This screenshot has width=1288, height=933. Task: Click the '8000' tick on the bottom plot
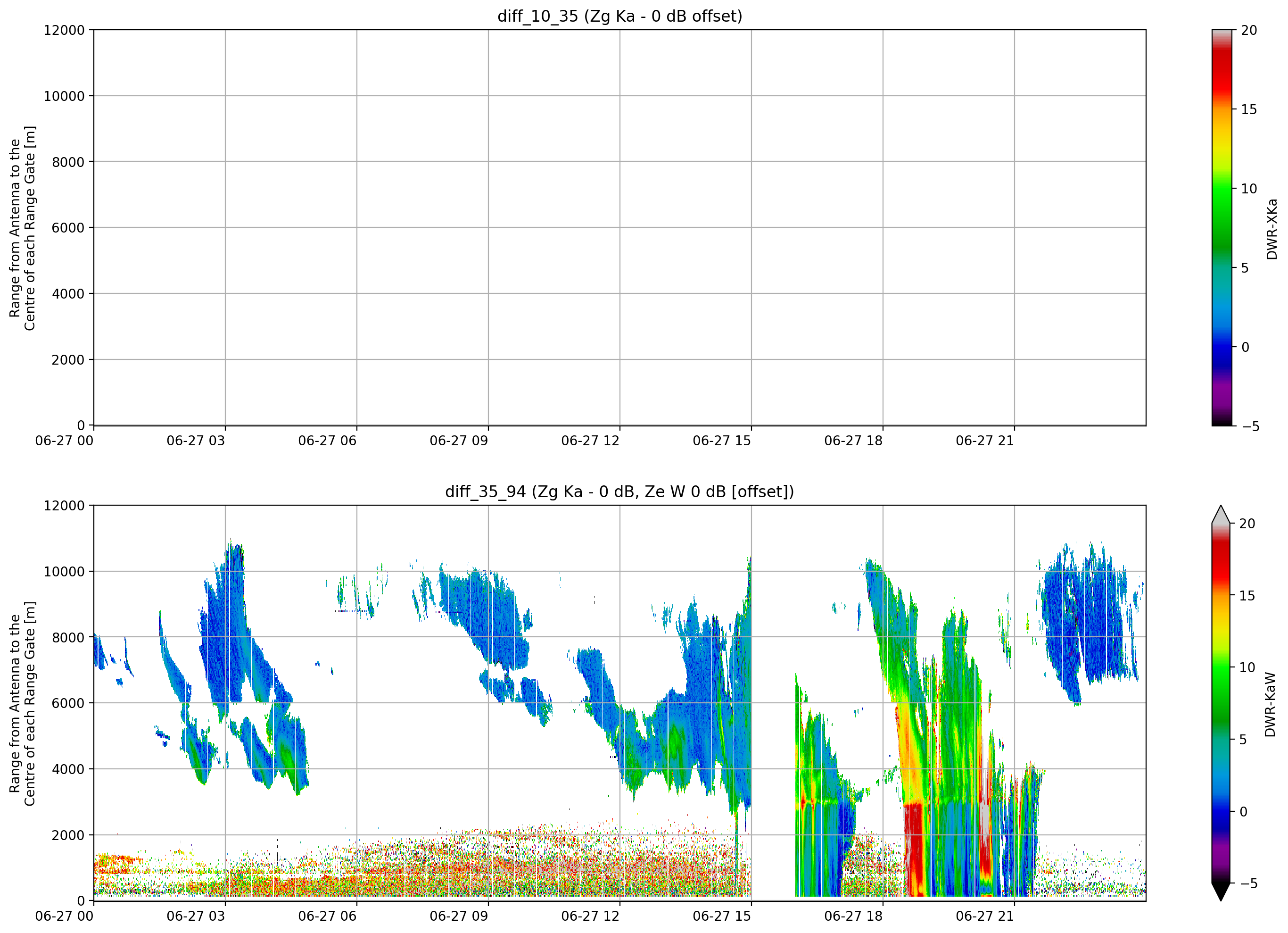[x=68, y=638]
